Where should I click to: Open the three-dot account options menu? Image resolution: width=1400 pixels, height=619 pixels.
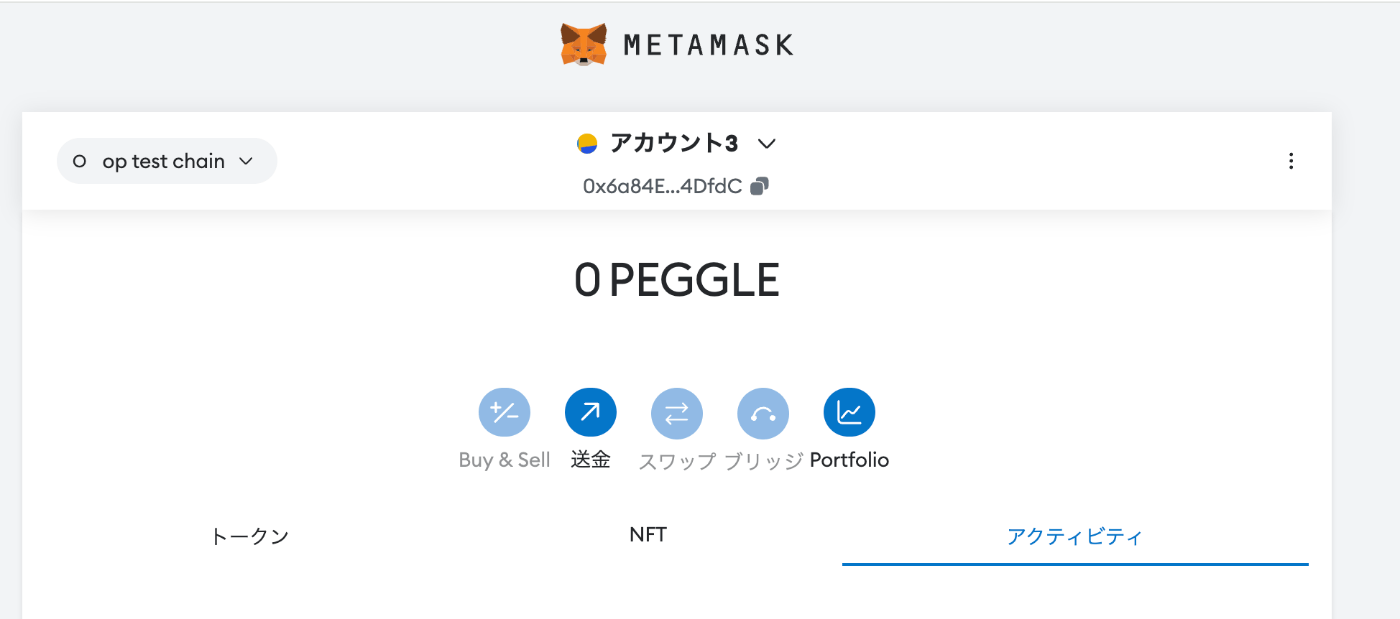tap(1291, 161)
